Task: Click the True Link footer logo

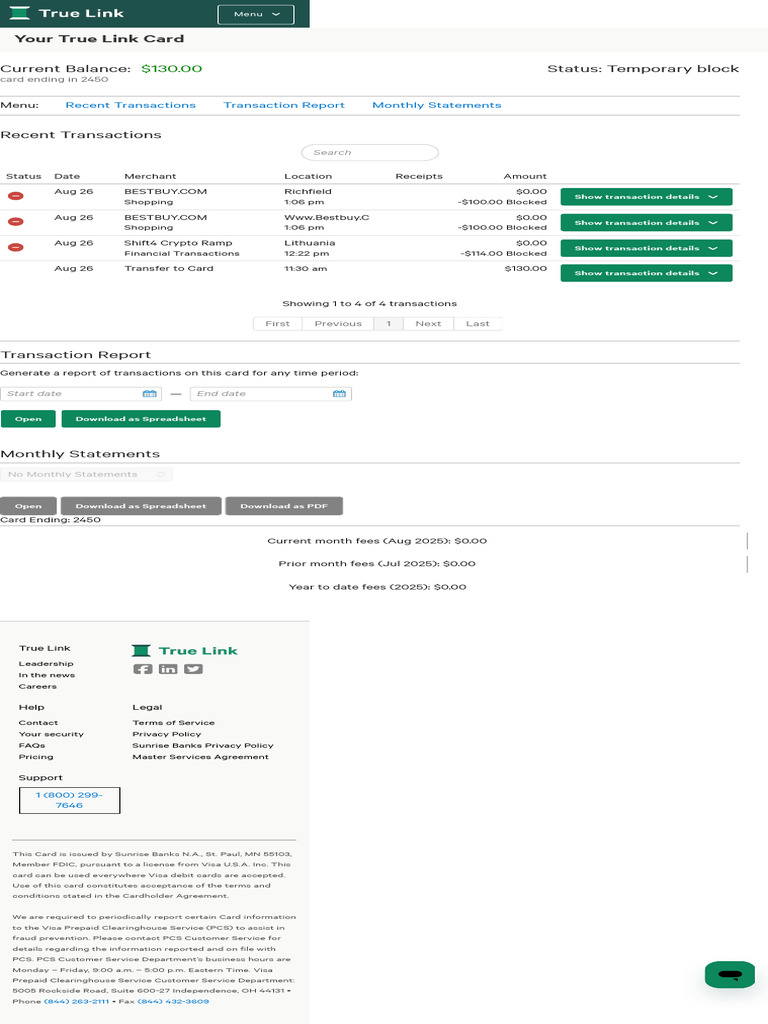Action: click(x=185, y=651)
